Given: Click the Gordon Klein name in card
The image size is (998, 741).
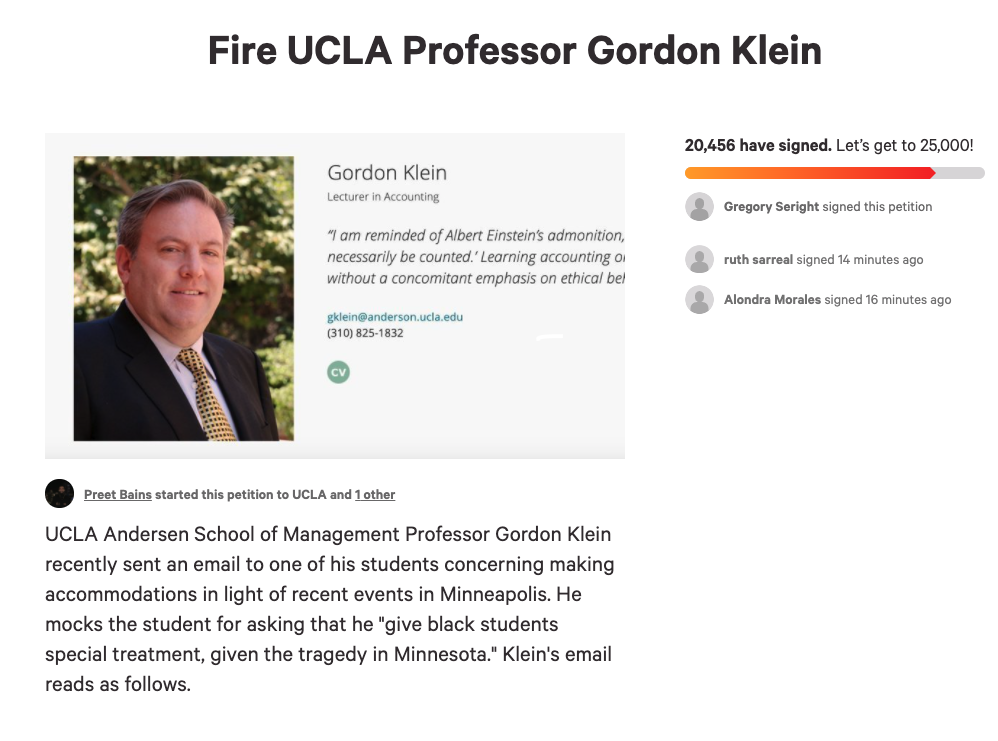Looking at the screenshot, I should click(387, 173).
